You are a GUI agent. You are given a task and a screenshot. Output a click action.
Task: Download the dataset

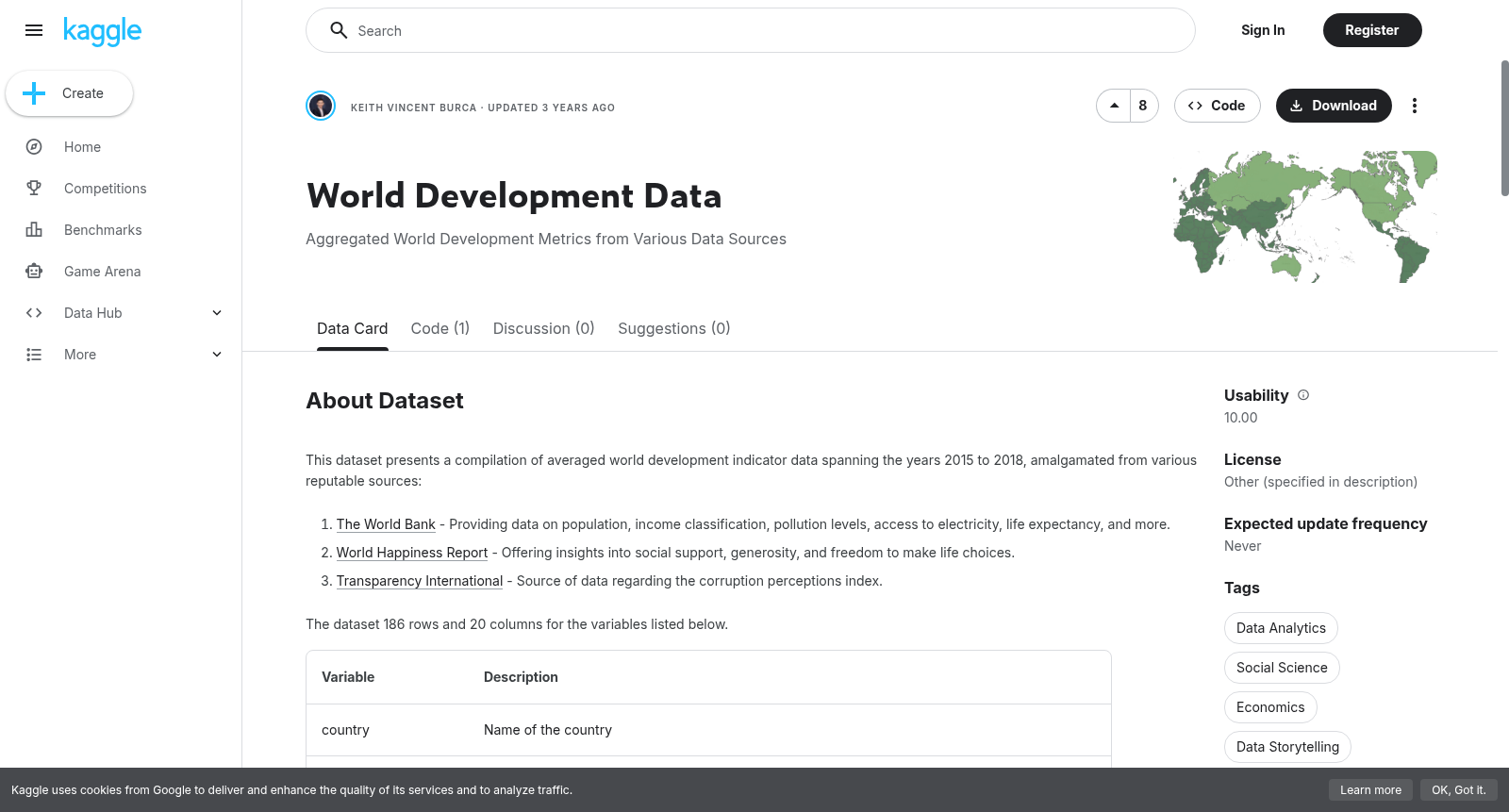coord(1334,106)
